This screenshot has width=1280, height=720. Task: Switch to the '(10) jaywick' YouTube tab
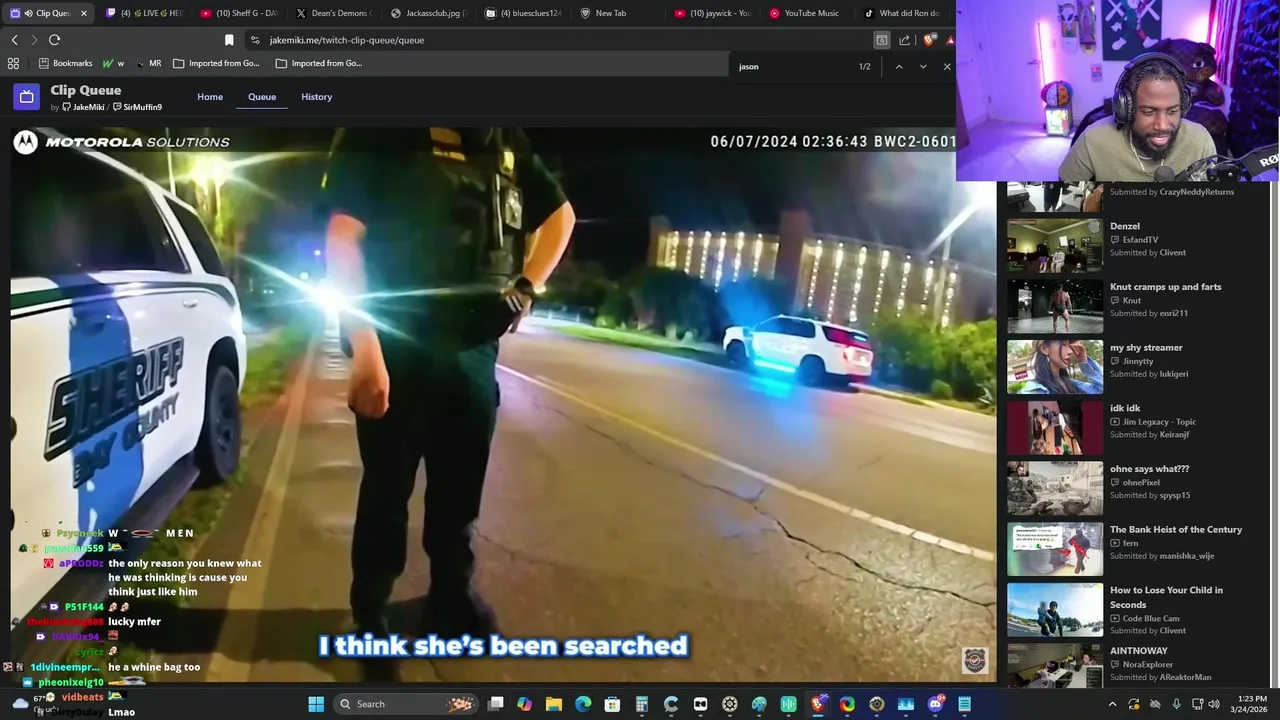coord(713,13)
